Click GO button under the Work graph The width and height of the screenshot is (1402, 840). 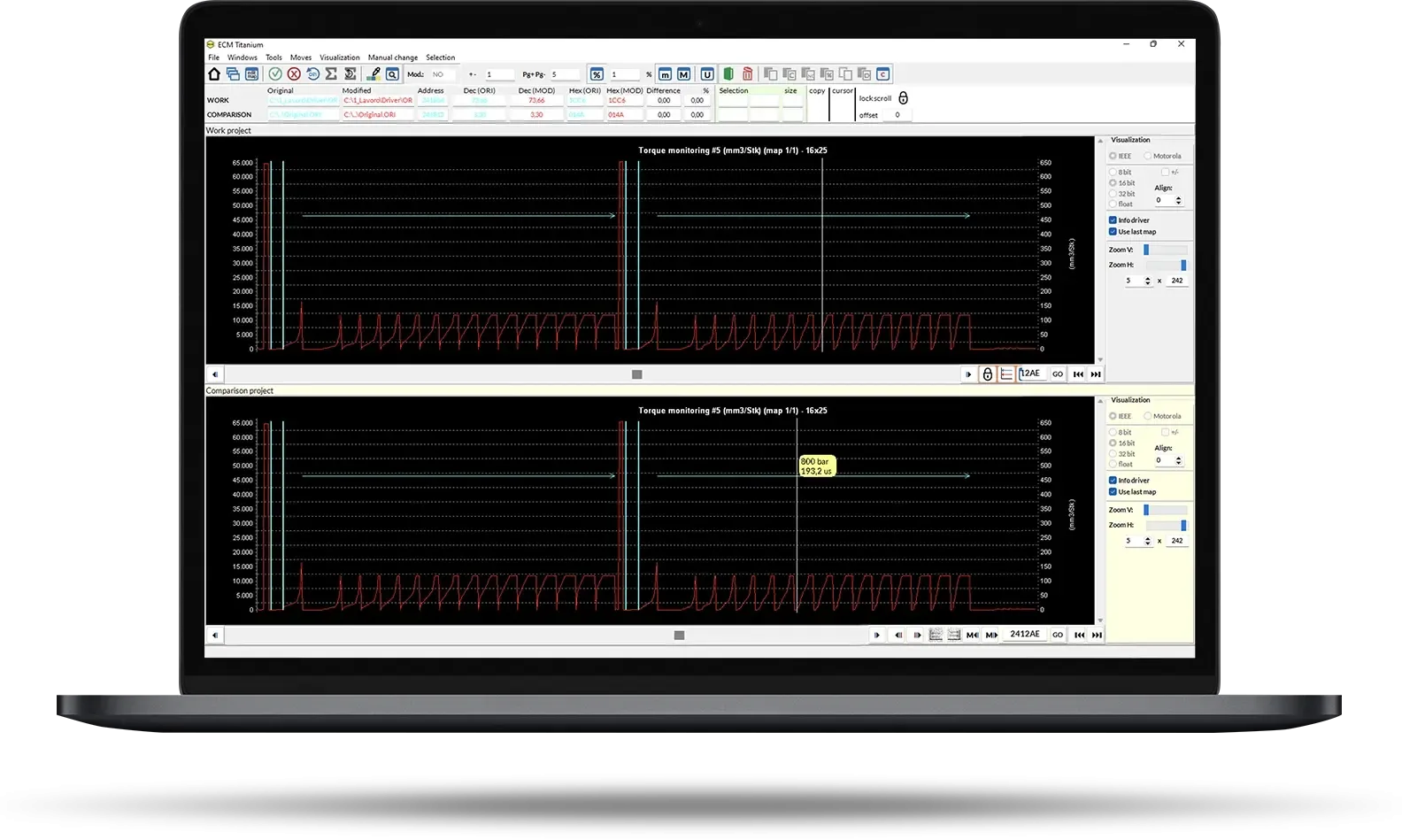pyautogui.click(x=1058, y=374)
